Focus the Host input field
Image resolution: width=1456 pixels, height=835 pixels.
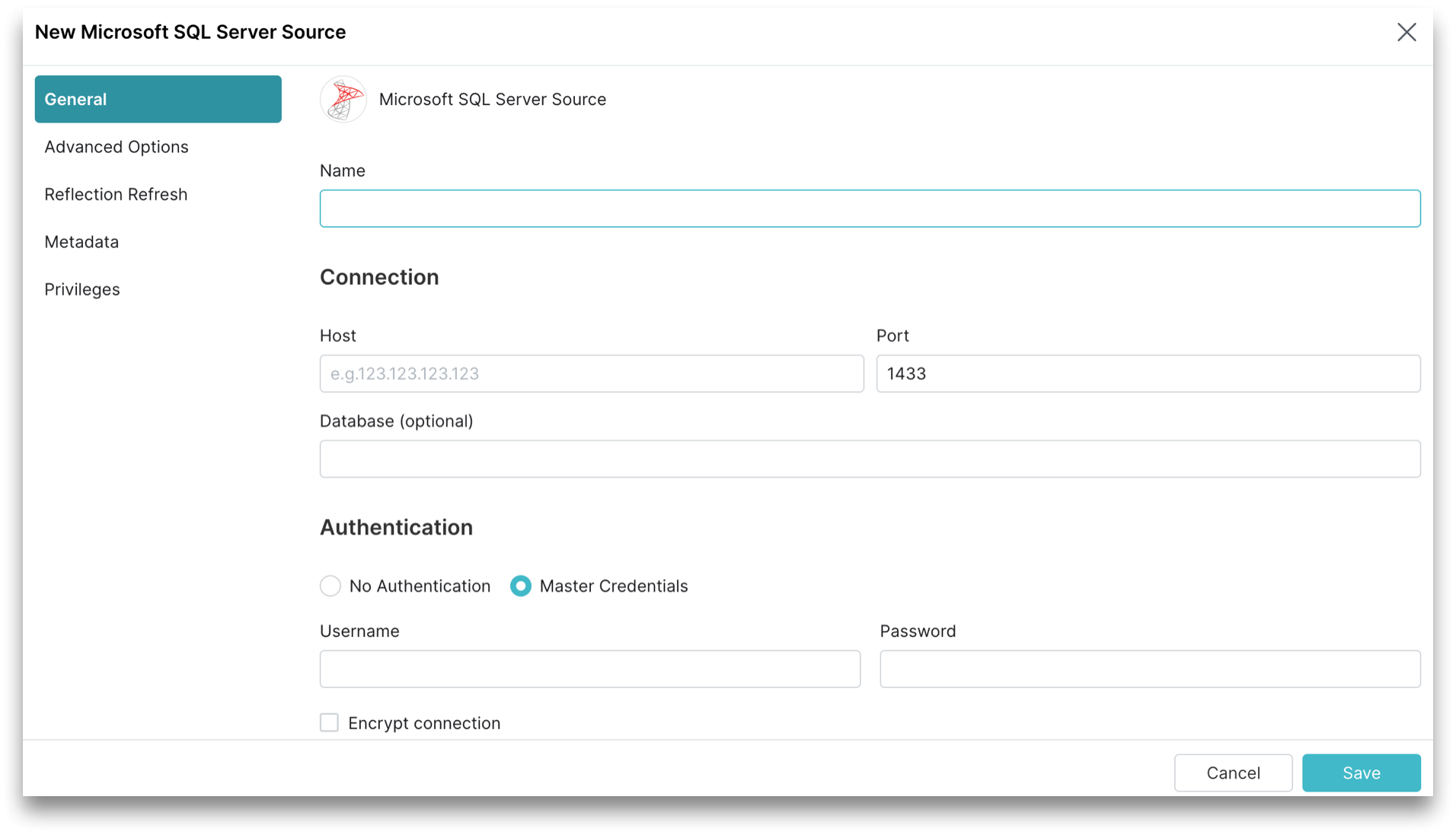tap(591, 373)
